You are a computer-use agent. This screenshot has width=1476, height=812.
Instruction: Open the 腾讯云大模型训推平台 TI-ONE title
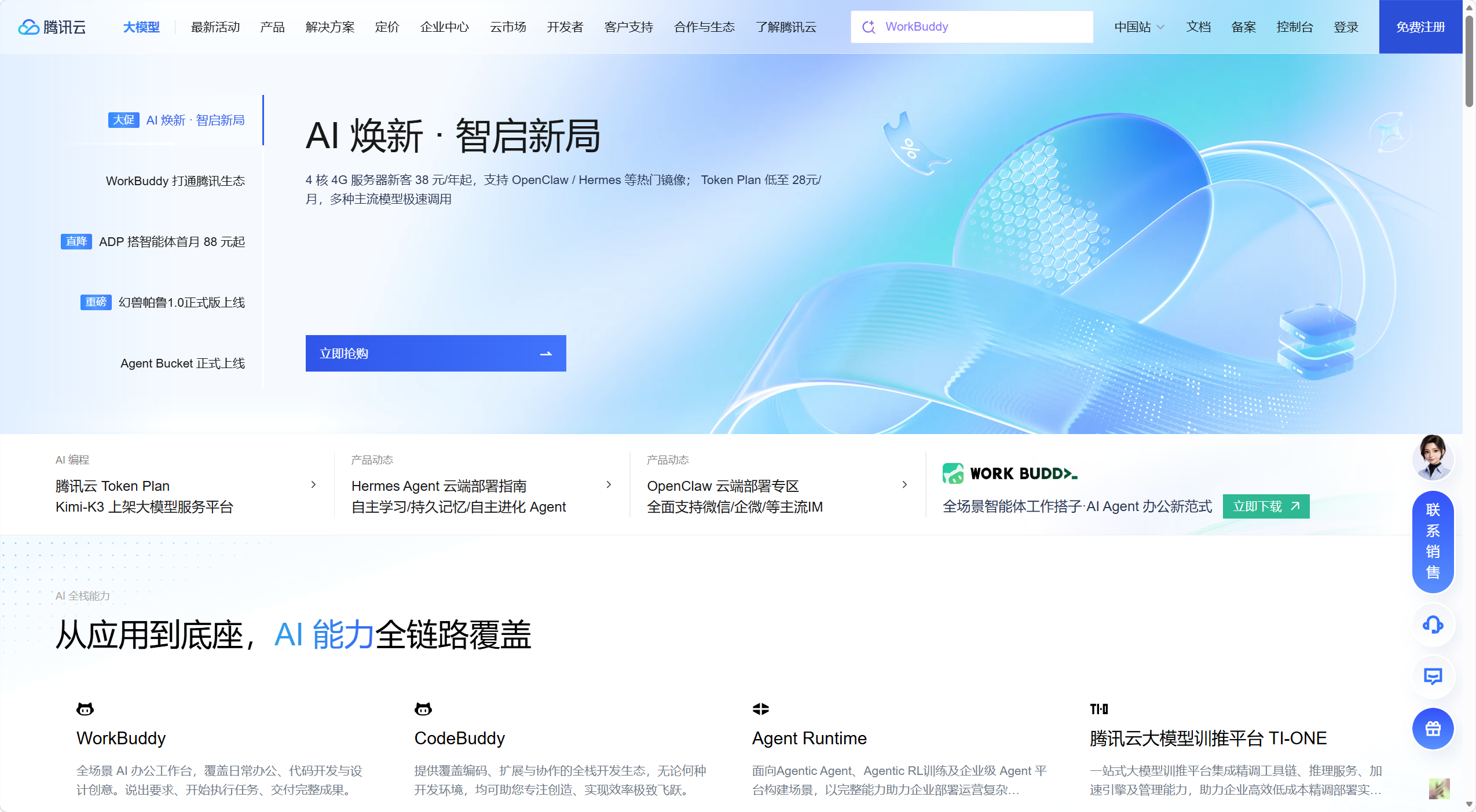(1208, 738)
